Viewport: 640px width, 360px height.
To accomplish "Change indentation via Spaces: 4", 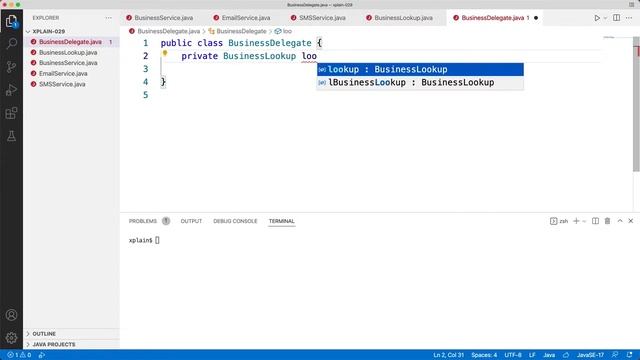I will tap(484, 355).
